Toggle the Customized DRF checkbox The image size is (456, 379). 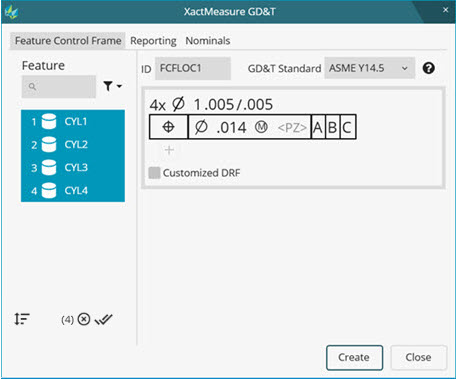[154, 173]
